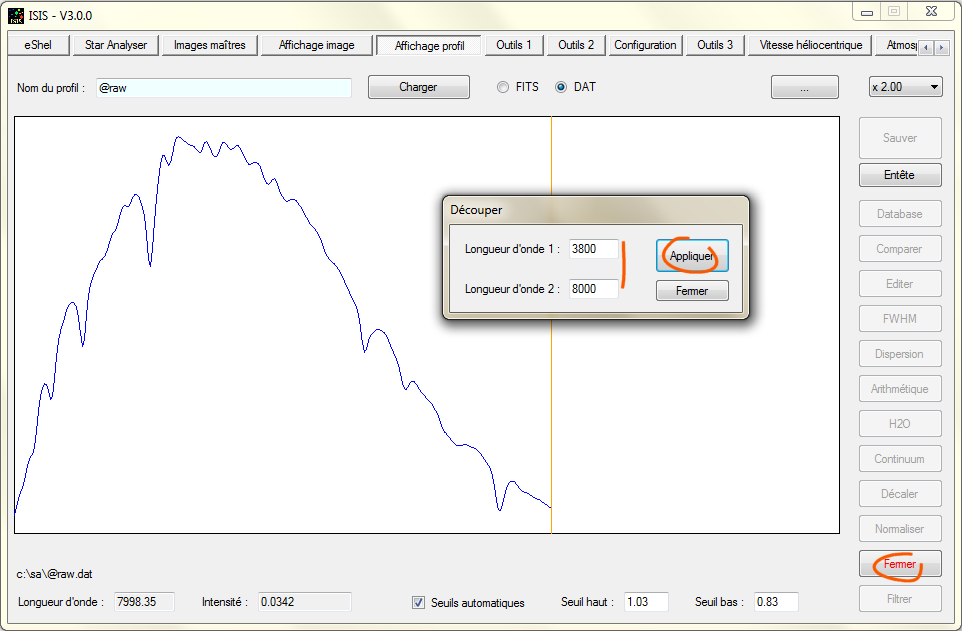962x631 pixels.
Task: Open the x 2.00 zoom dropdown
Action: pyautogui.click(x=905, y=87)
